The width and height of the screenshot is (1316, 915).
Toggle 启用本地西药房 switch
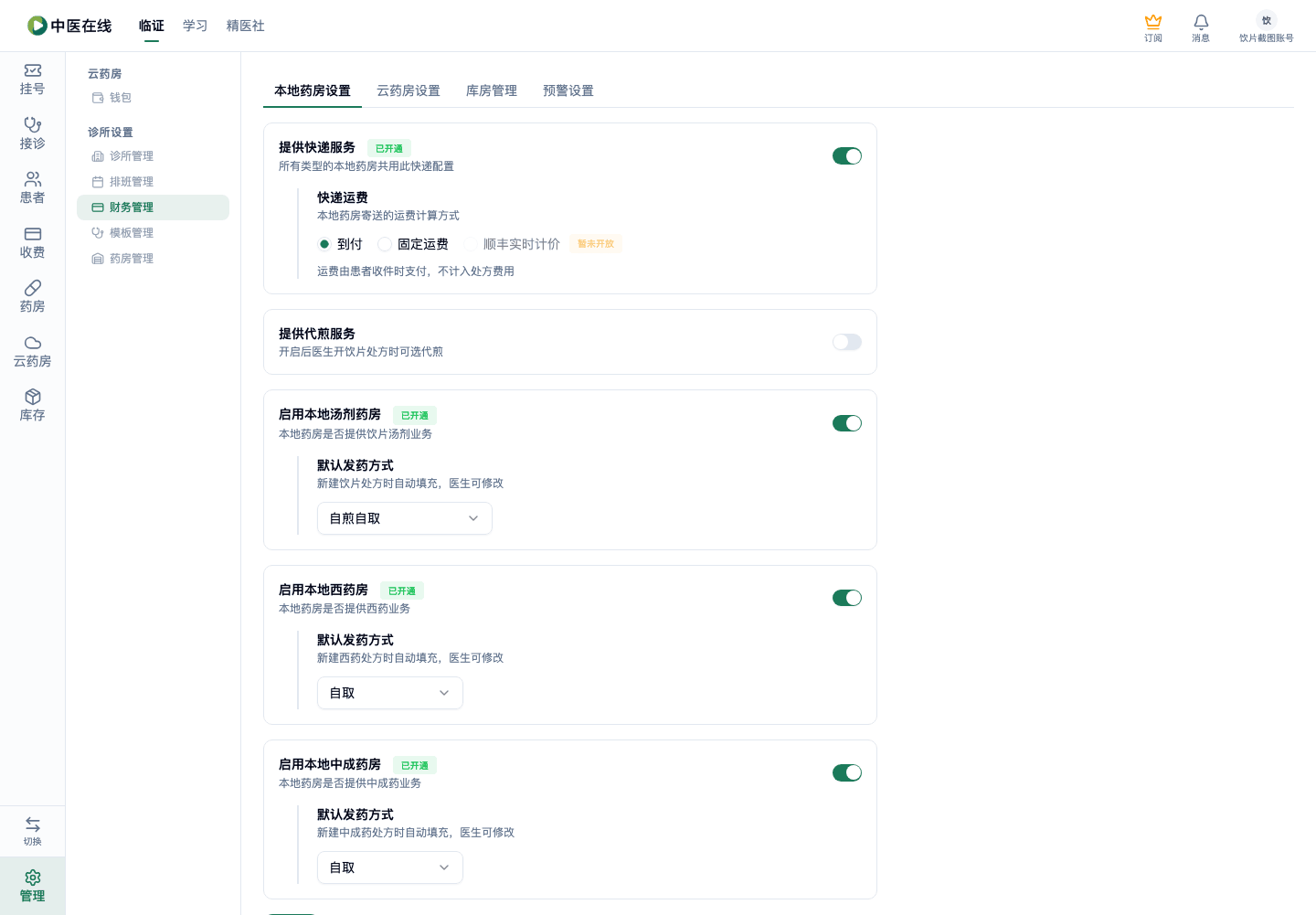[x=847, y=598]
